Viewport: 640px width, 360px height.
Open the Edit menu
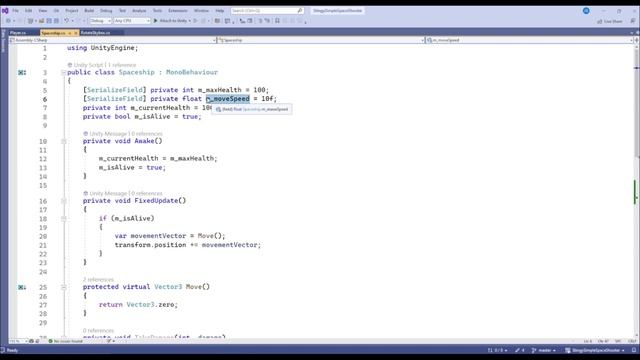click(x=29, y=11)
